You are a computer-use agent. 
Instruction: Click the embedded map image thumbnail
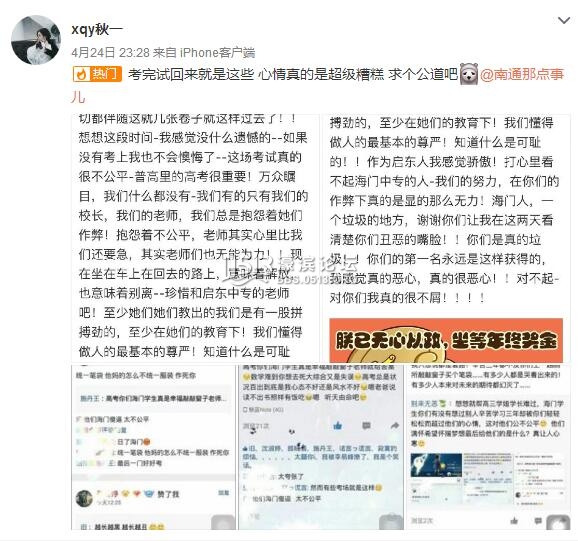coord(436,465)
